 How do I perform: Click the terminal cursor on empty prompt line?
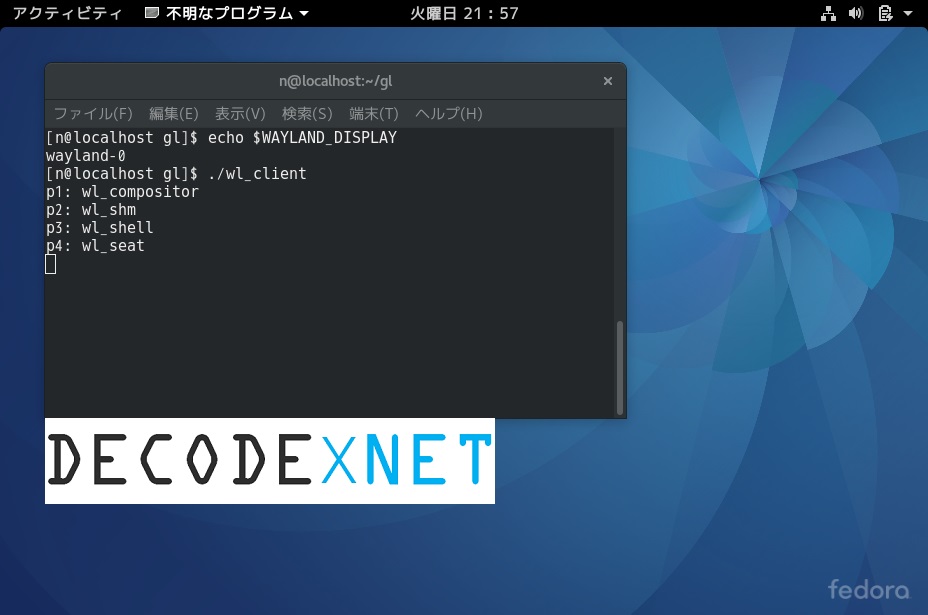point(51,264)
